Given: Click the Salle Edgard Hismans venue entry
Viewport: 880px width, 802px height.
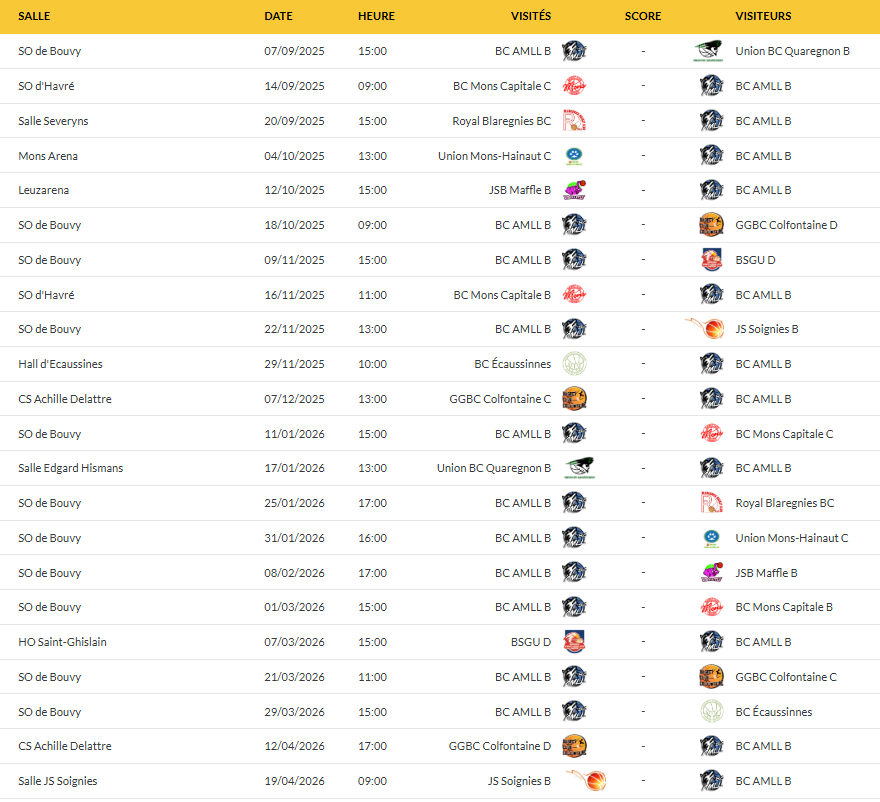Looking at the screenshot, I should coord(70,468).
